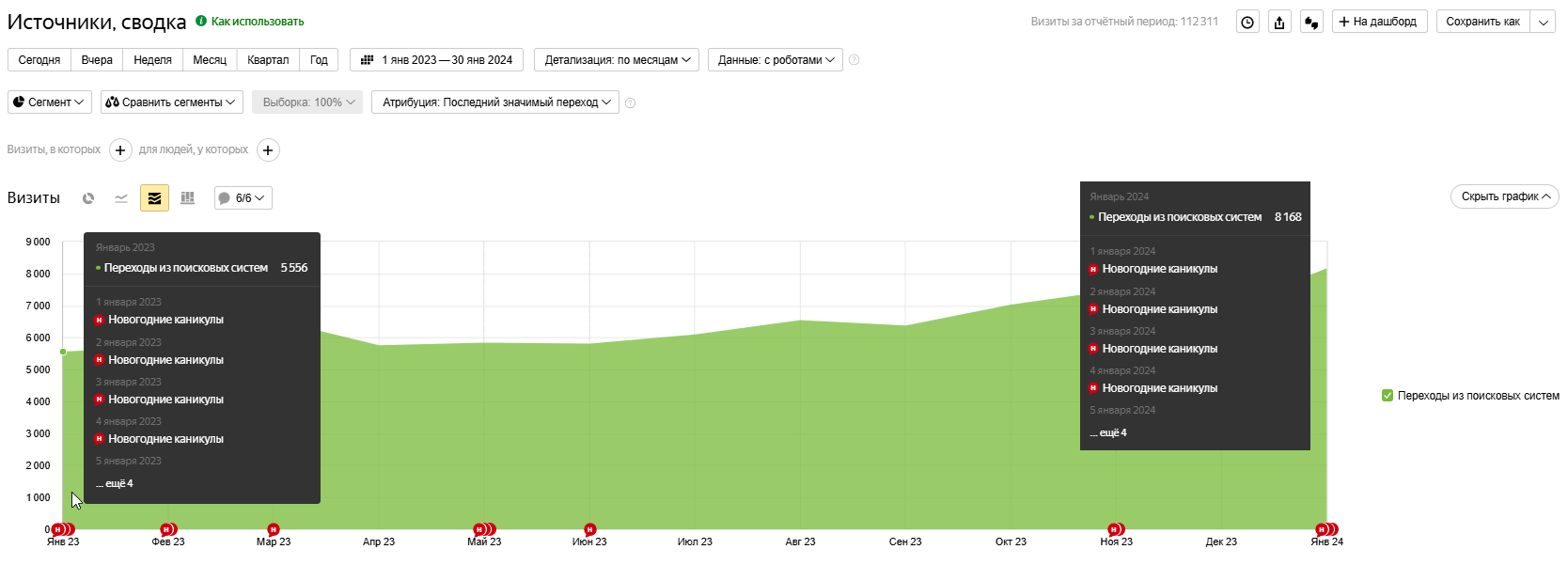
Task: Open report history clock icon
Action: [1247, 23]
